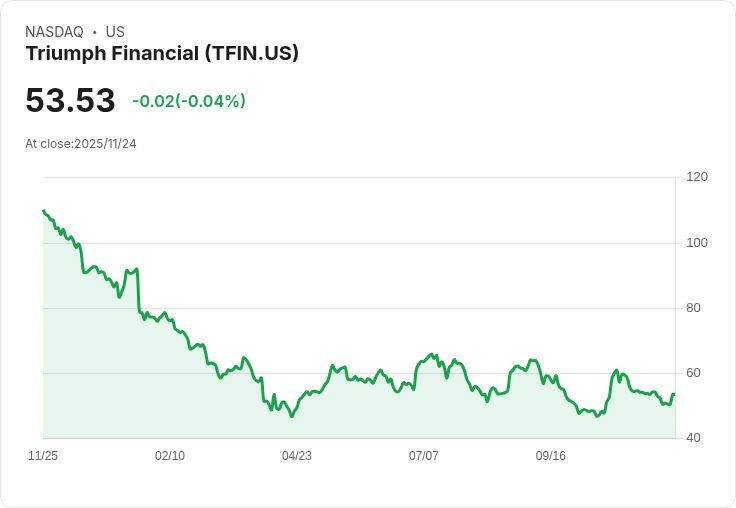Select the 02/10 date on the x-axis
Screen dimensions: 736x508
[x=170, y=456]
